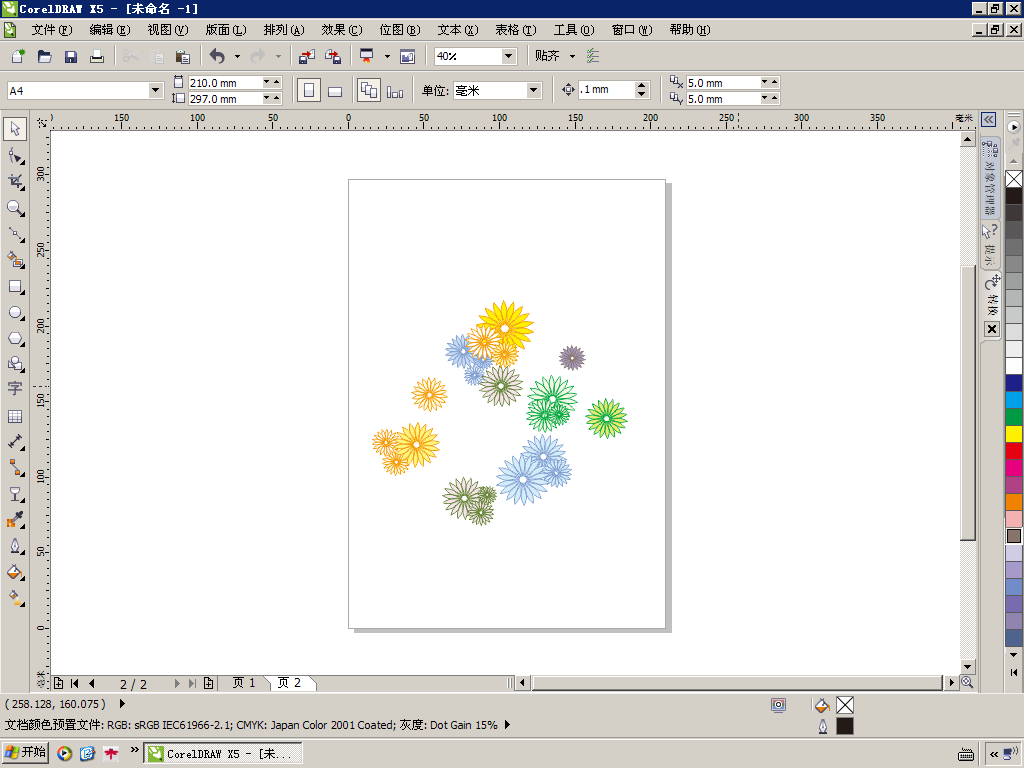
Task: Pick the red palette swatch
Action: [1014, 451]
